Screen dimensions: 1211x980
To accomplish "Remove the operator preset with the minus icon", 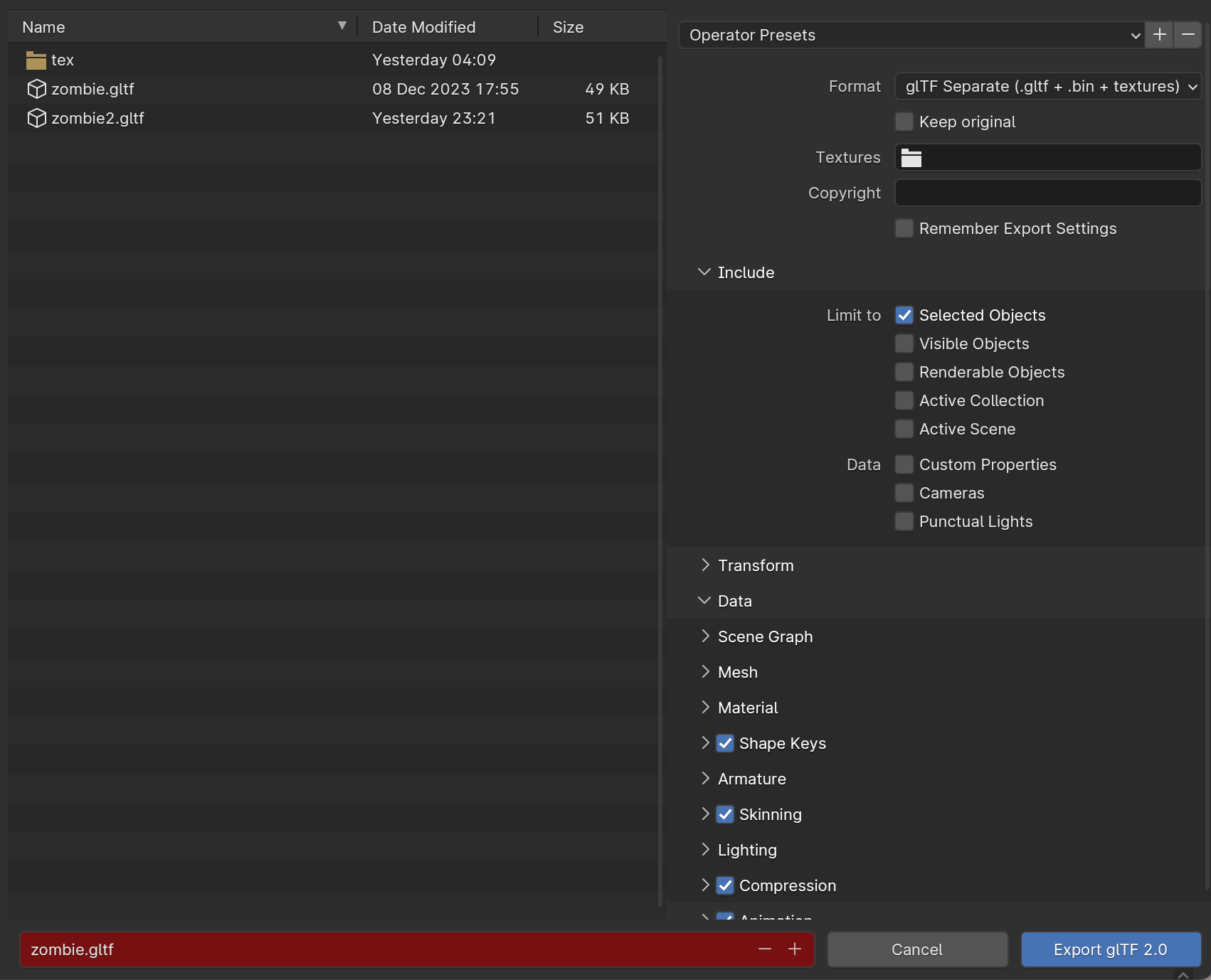I will coord(1187,34).
